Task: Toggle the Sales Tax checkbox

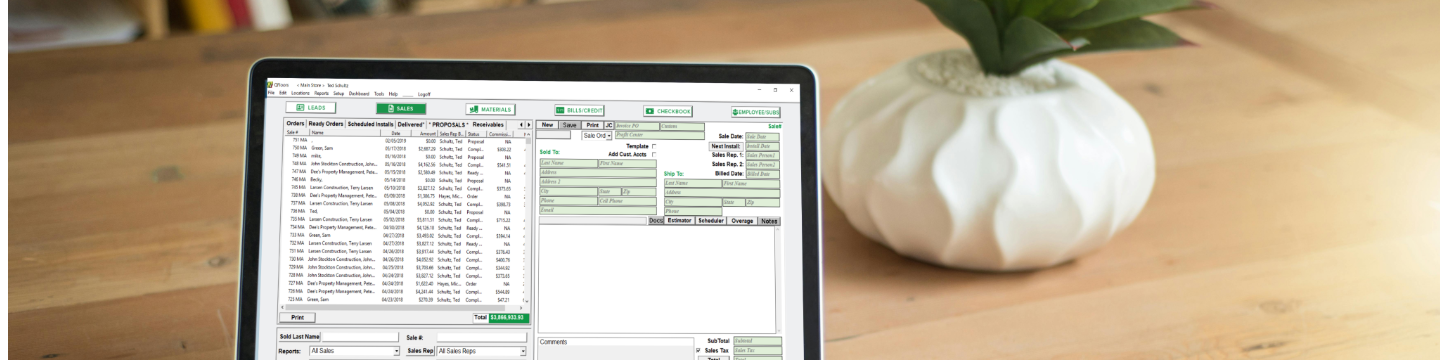Action: (698, 351)
